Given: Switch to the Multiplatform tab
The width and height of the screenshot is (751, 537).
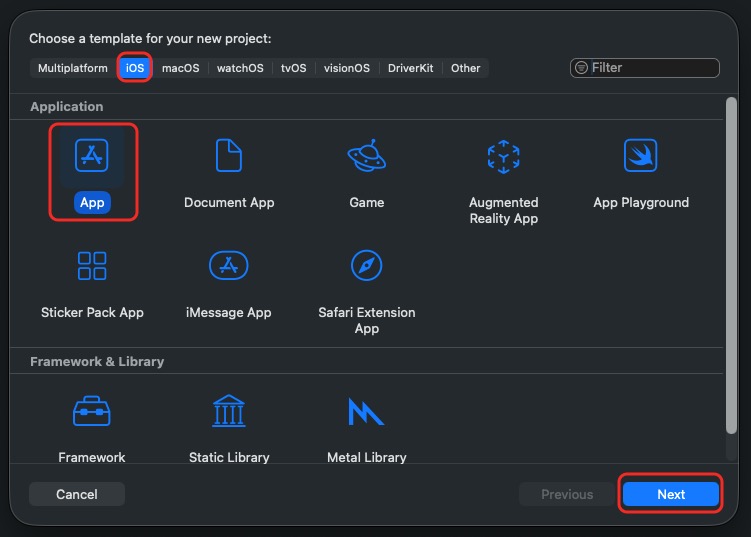Looking at the screenshot, I should pyautogui.click(x=73, y=68).
